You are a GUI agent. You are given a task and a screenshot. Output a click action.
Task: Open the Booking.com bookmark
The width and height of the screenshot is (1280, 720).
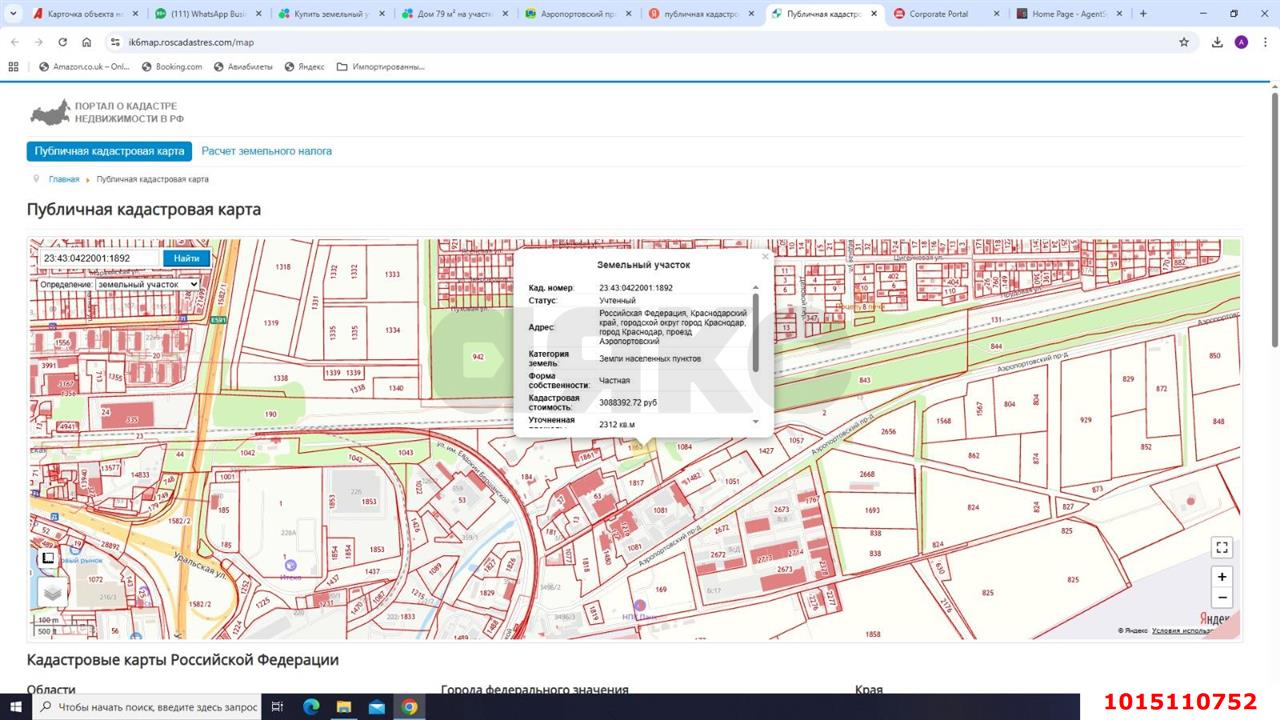point(172,67)
